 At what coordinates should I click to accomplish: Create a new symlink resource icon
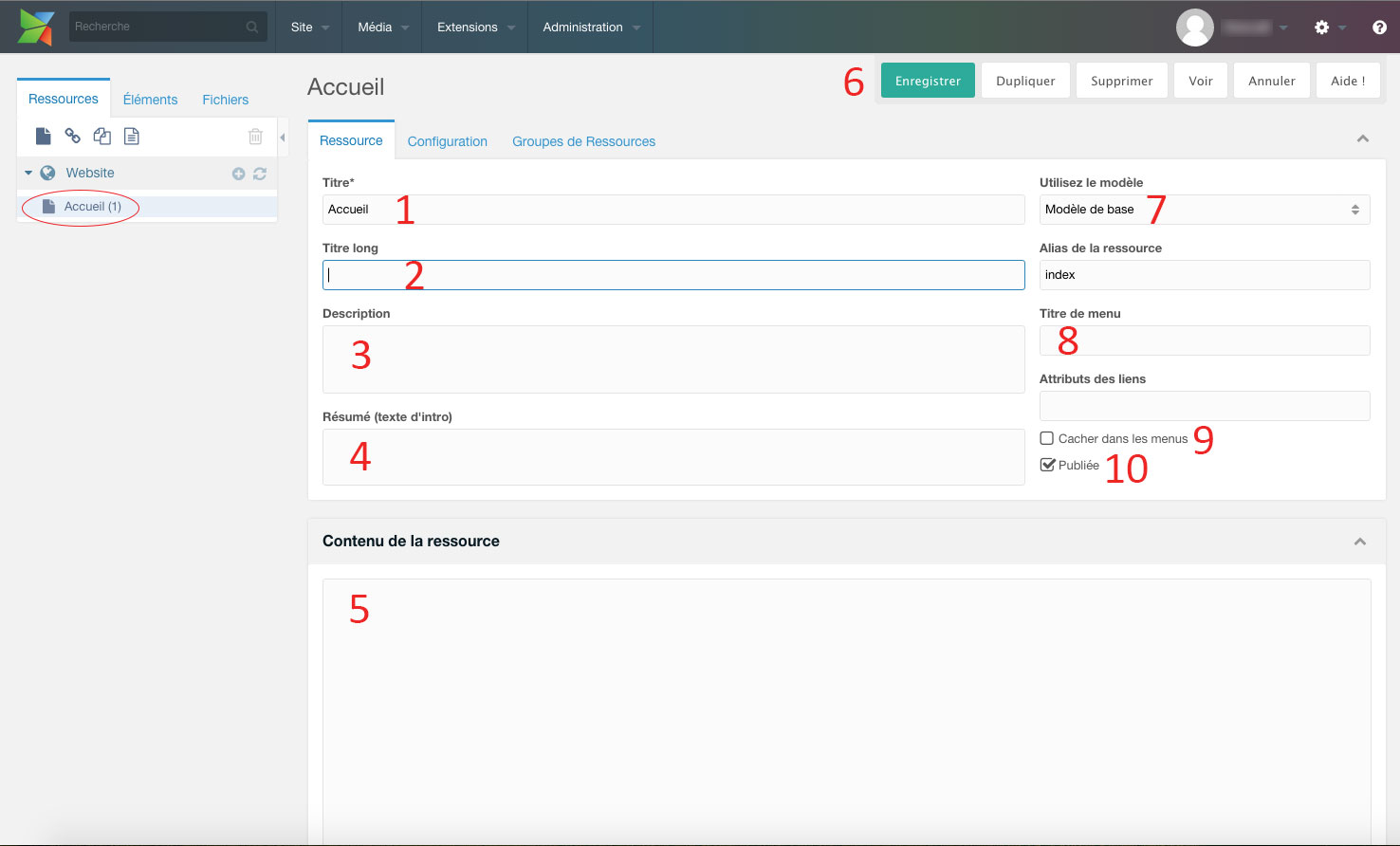click(101, 137)
